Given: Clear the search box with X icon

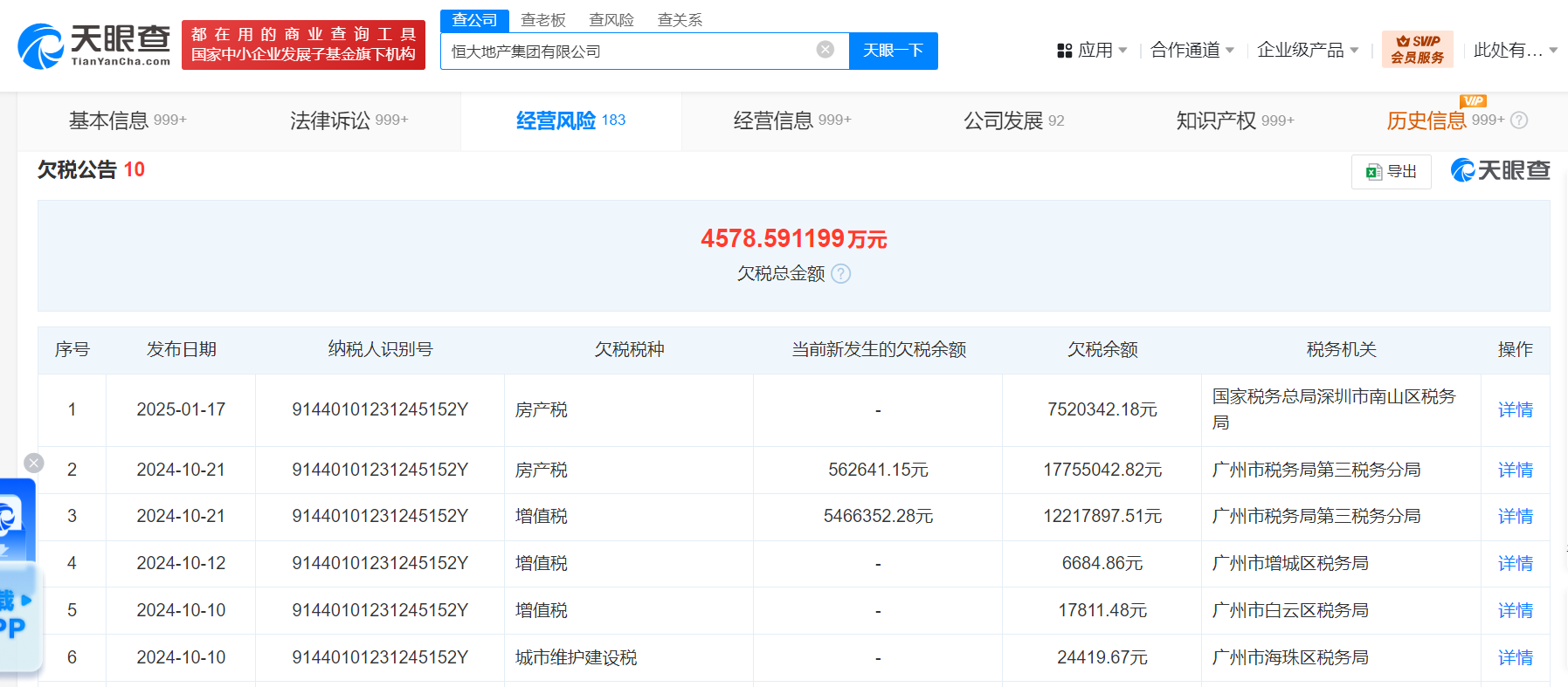Looking at the screenshot, I should [825, 50].
